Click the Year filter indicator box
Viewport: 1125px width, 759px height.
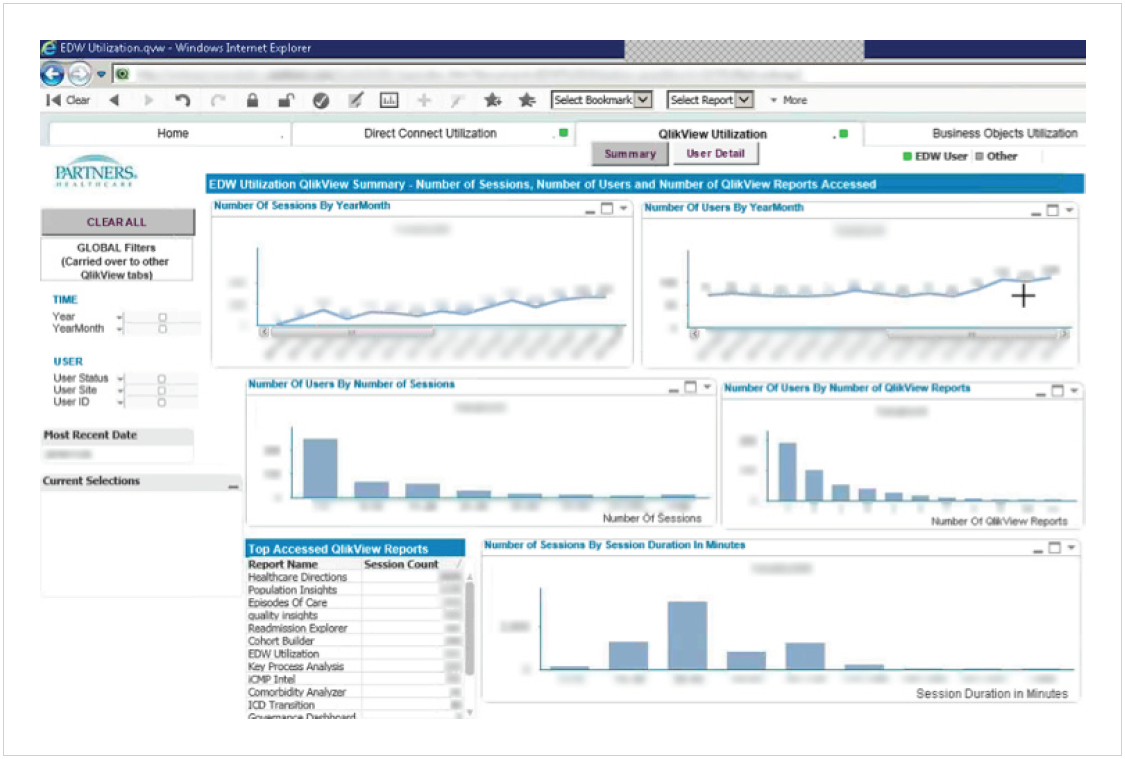[x=162, y=317]
